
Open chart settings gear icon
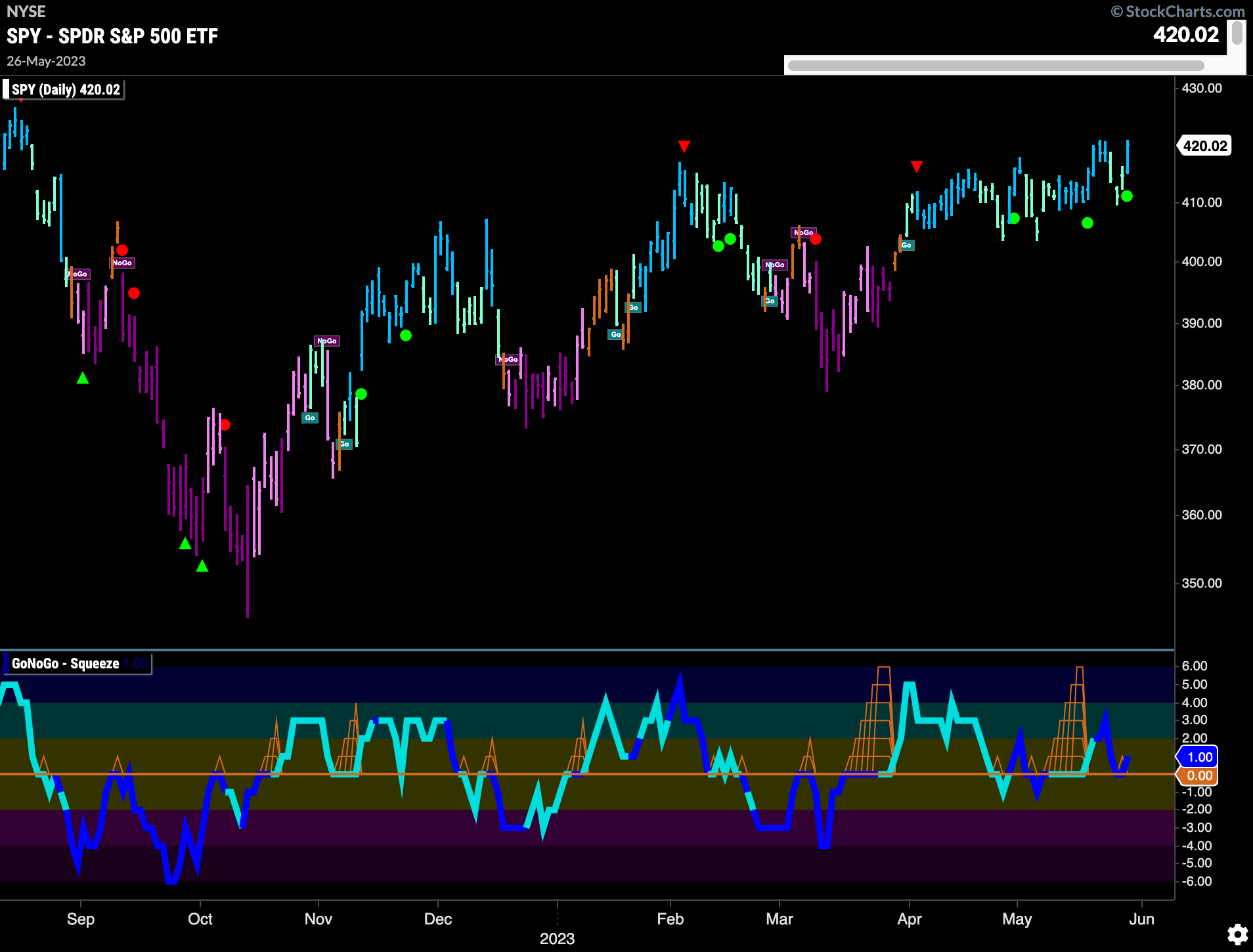[1237, 934]
